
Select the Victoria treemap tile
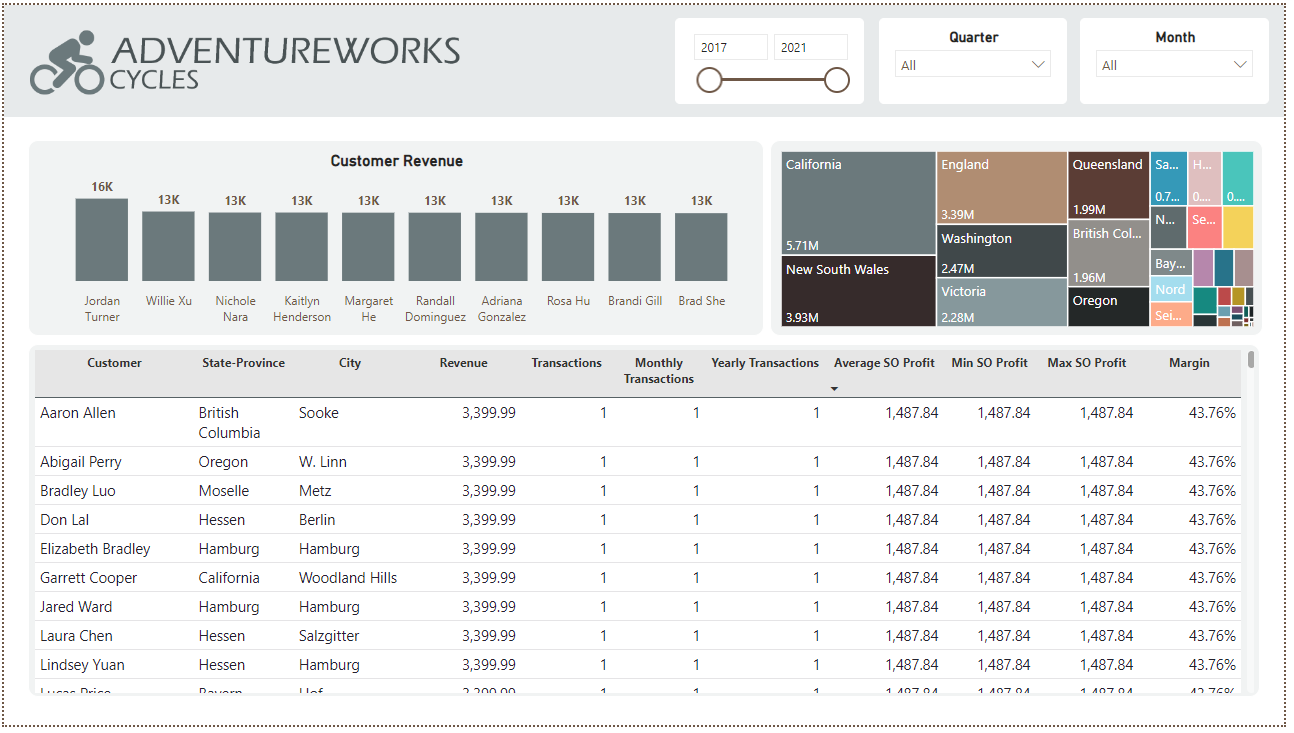point(1002,303)
